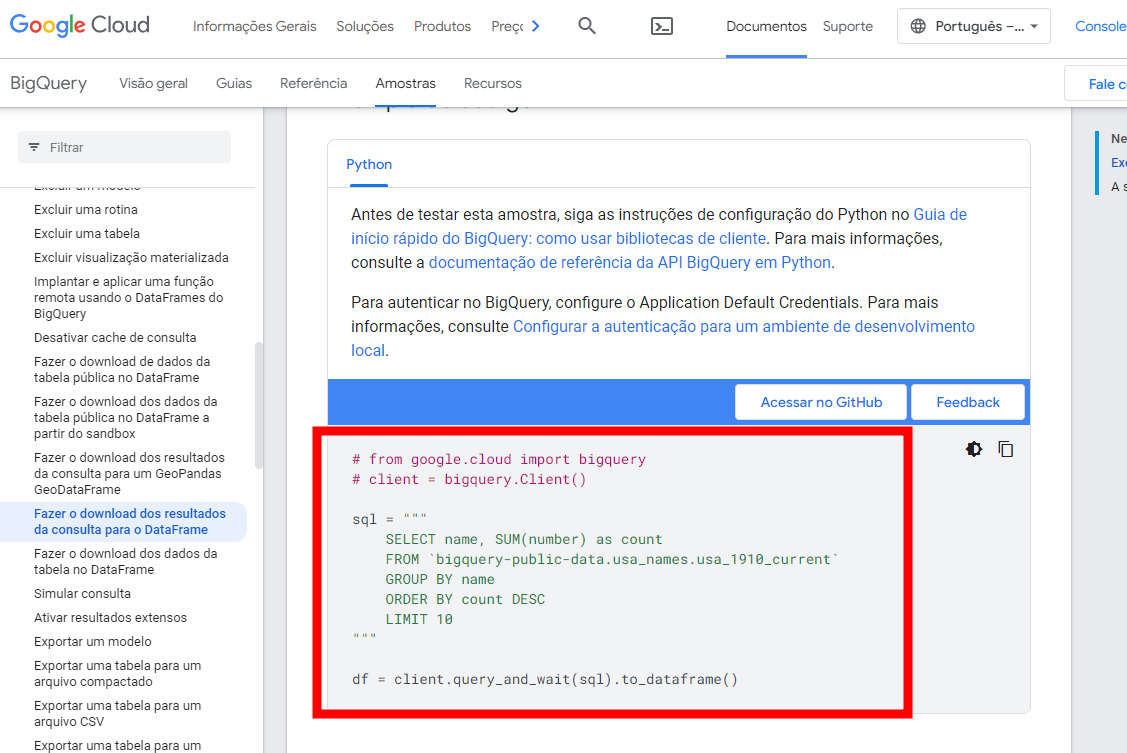This screenshot has height=753, width=1127.
Task: Open the Suporte page
Action: (847, 27)
